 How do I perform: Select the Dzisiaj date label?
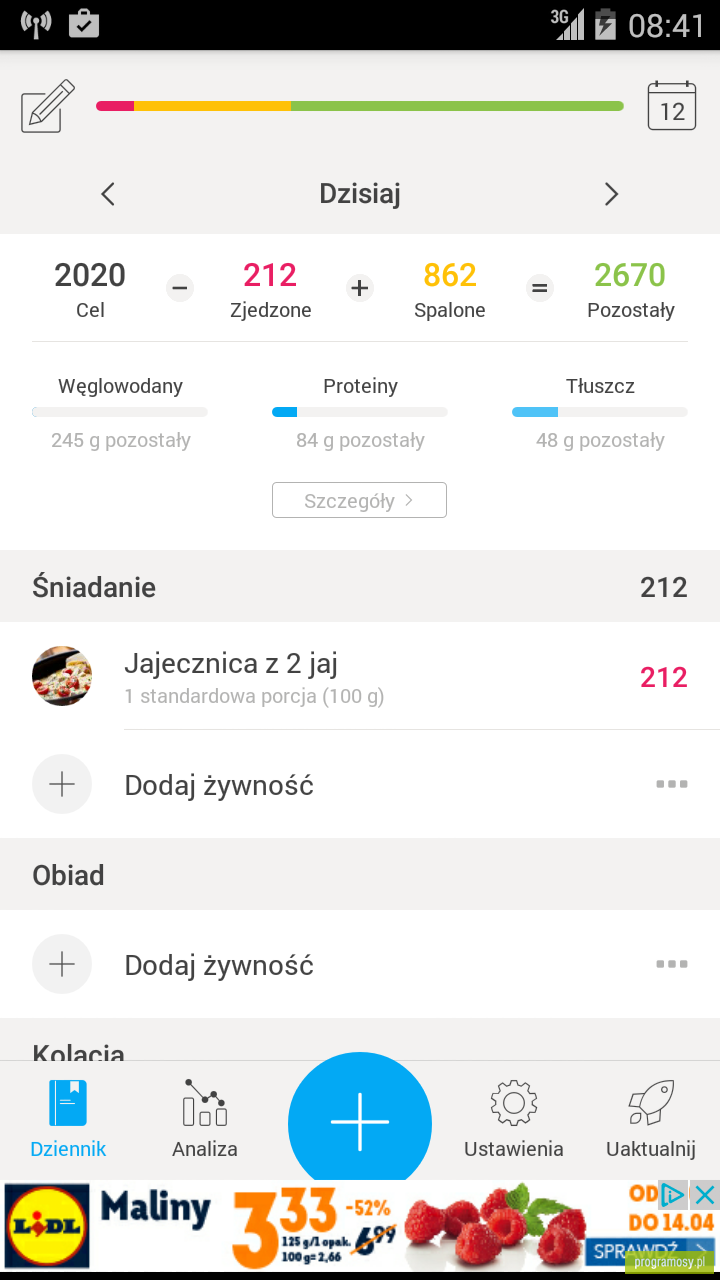tap(360, 193)
